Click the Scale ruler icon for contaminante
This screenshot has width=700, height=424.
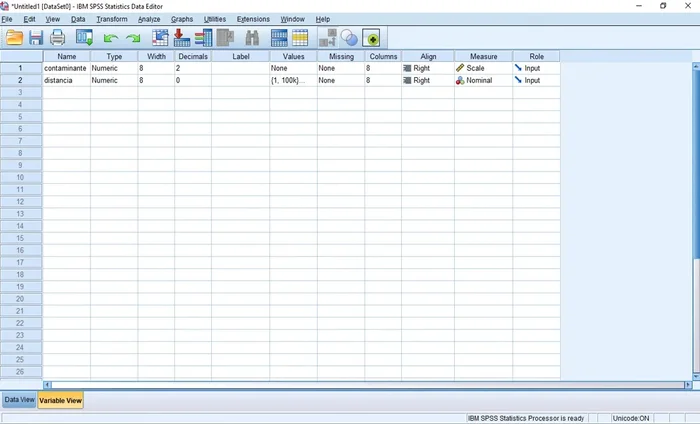pos(460,68)
